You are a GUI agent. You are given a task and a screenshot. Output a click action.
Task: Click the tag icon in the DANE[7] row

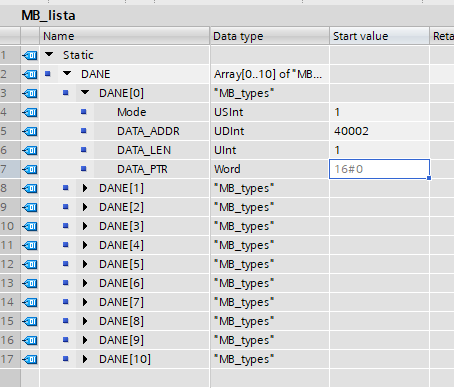30,302
